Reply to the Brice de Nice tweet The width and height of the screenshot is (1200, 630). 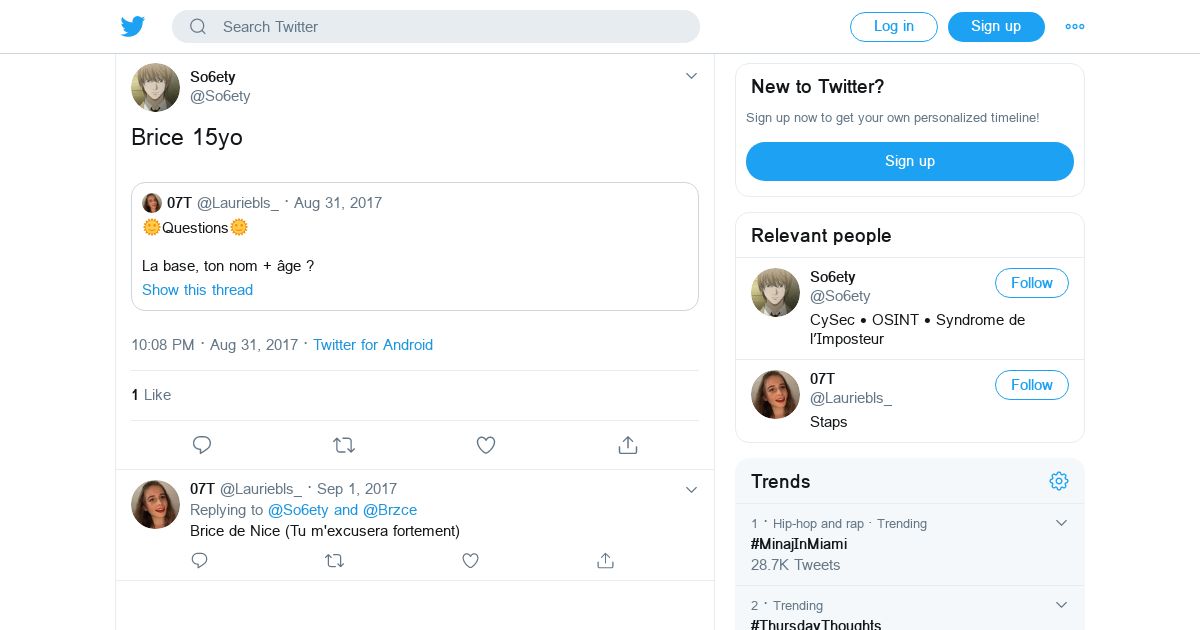pyautogui.click(x=200, y=561)
